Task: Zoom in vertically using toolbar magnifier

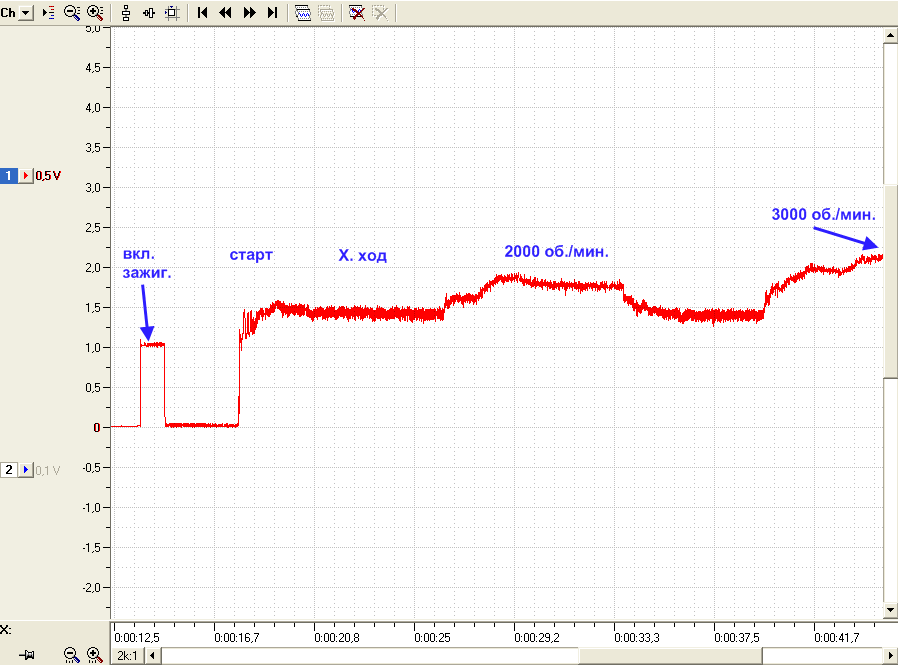Action: coord(95,13)
